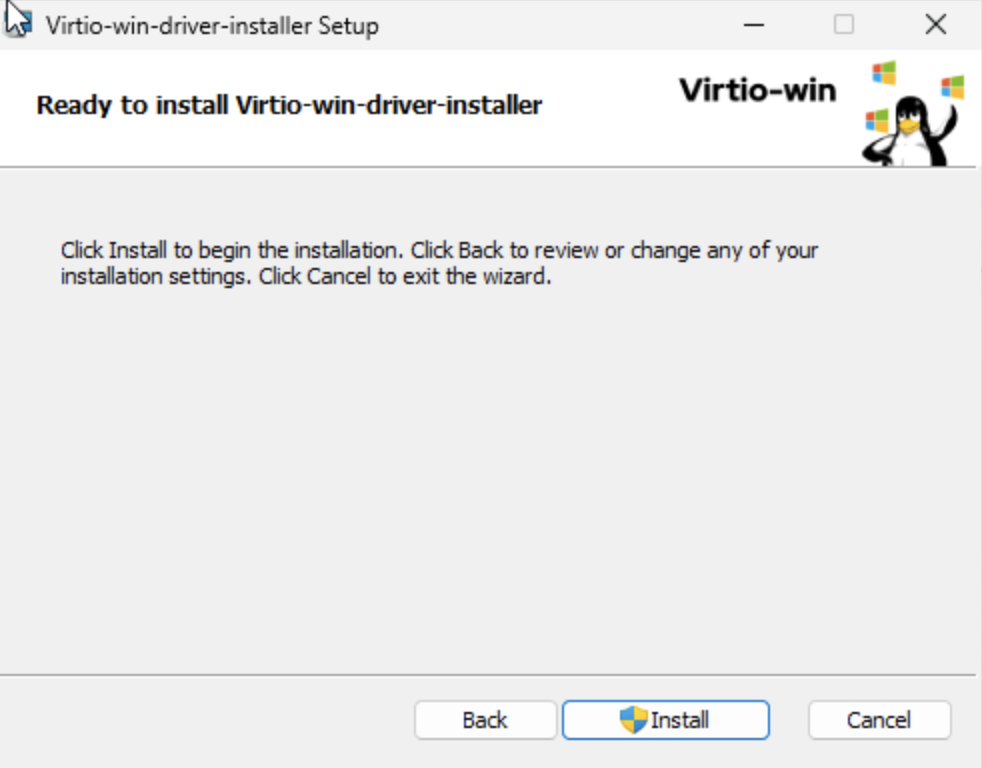Click the UAC shield icon on Install
Viewport: 982px width, 768px height.
[634, 720]
